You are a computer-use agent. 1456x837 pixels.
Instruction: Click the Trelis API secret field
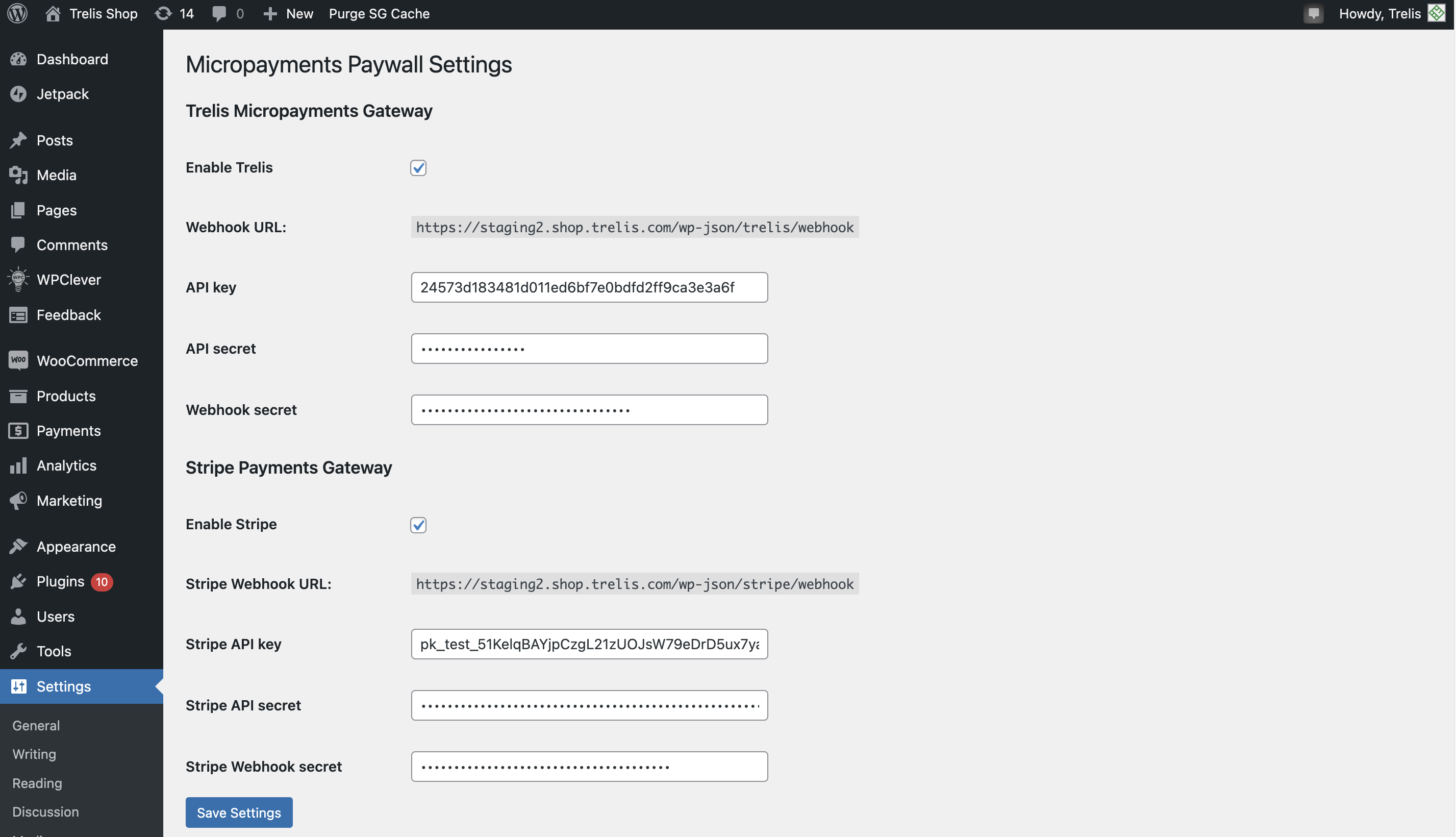(590, 349)
